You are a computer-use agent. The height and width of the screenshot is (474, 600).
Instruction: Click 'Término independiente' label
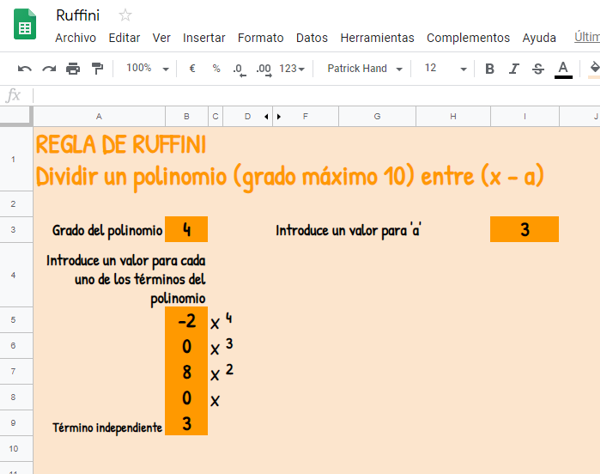[107, 428]
